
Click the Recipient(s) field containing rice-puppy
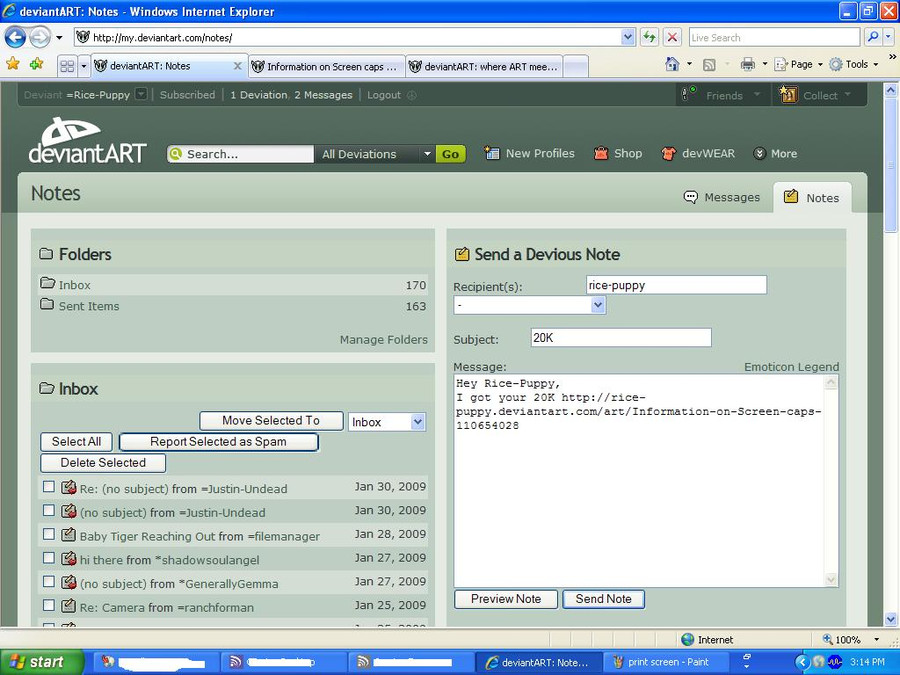point(677,285)
